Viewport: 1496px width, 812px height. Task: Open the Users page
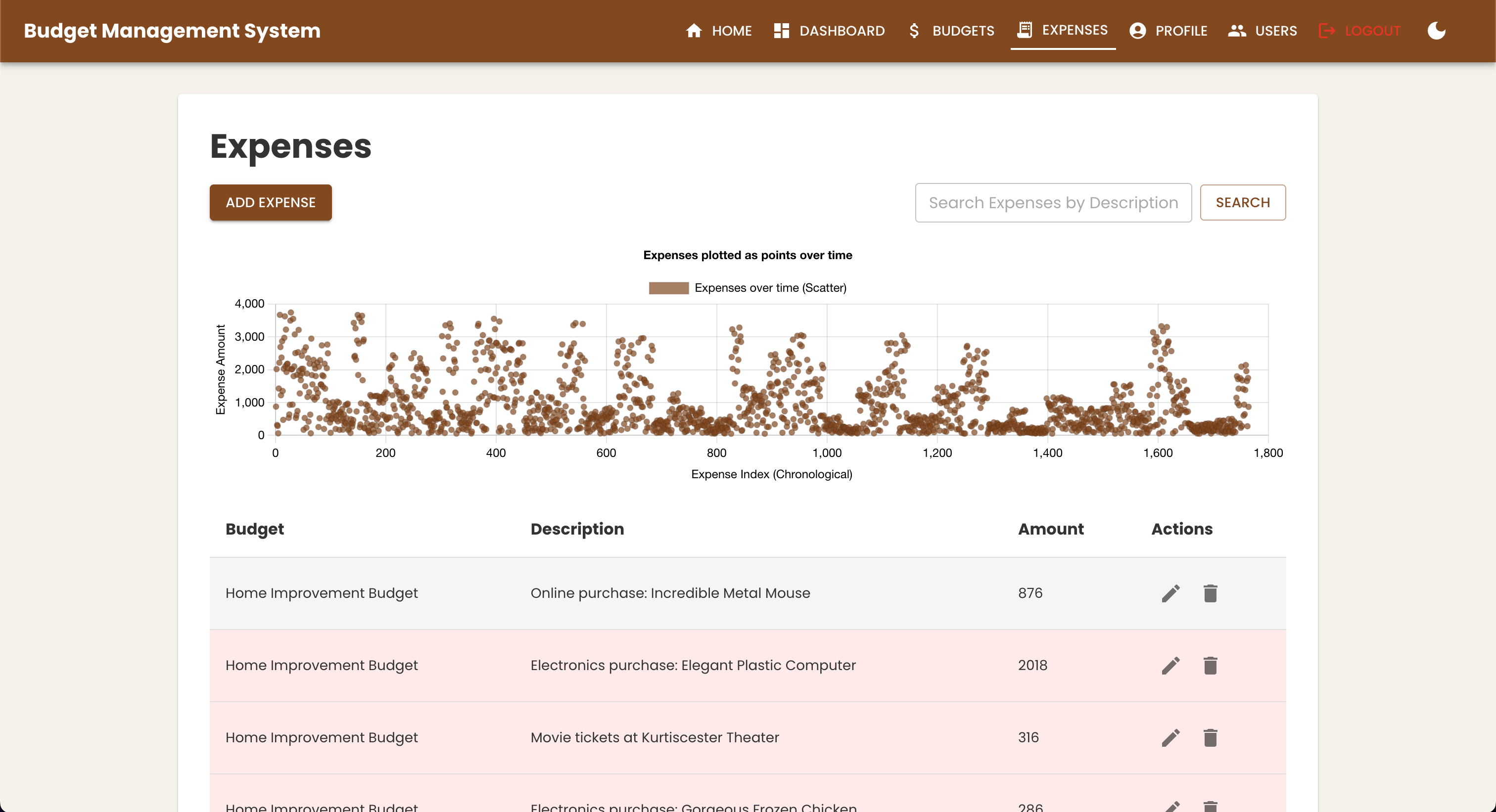(1262, 31)
